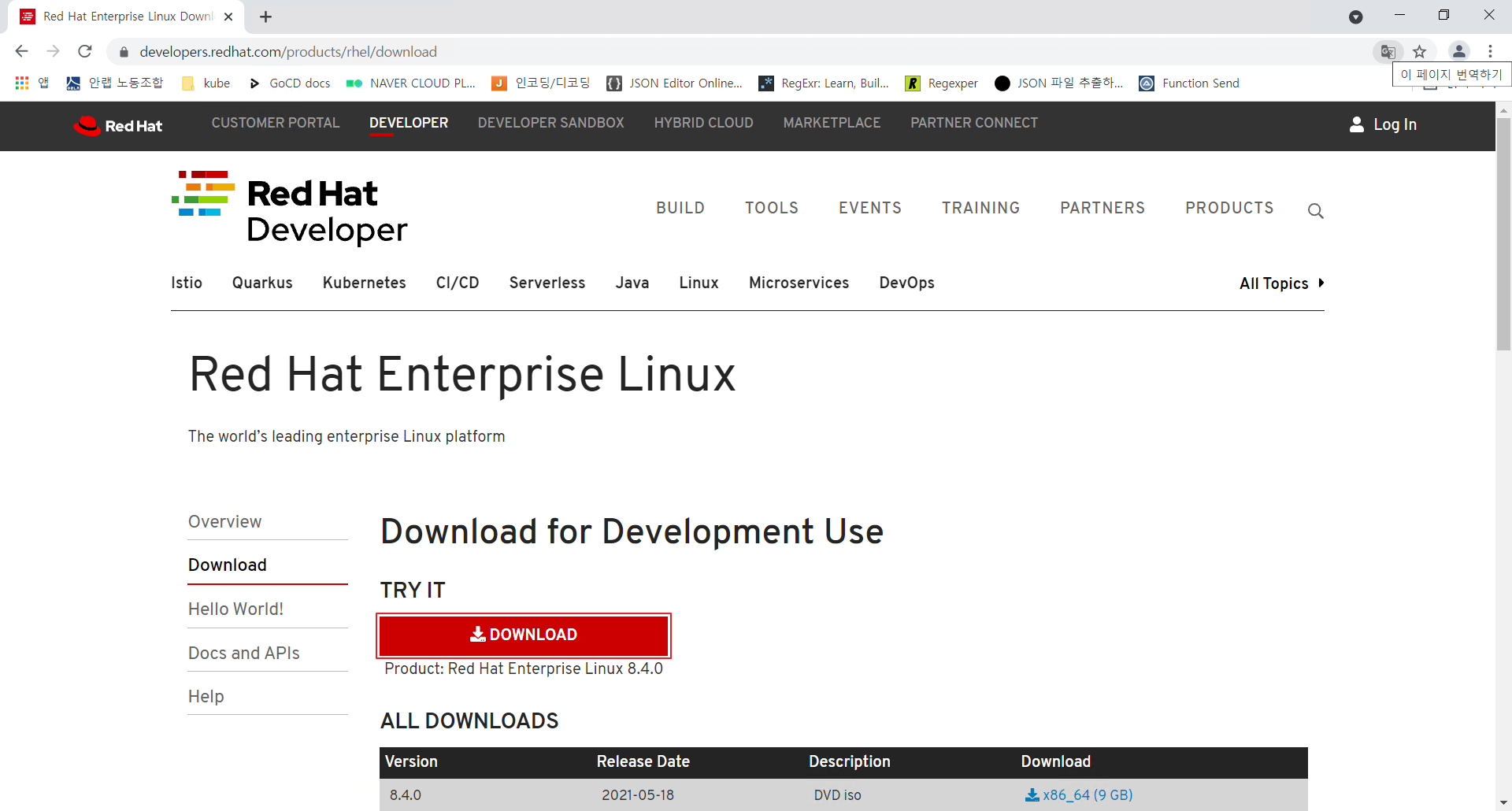The height and width of the screenshot is (811, 1512).
Task: Expand All Topics menu
Action: 1281,283
